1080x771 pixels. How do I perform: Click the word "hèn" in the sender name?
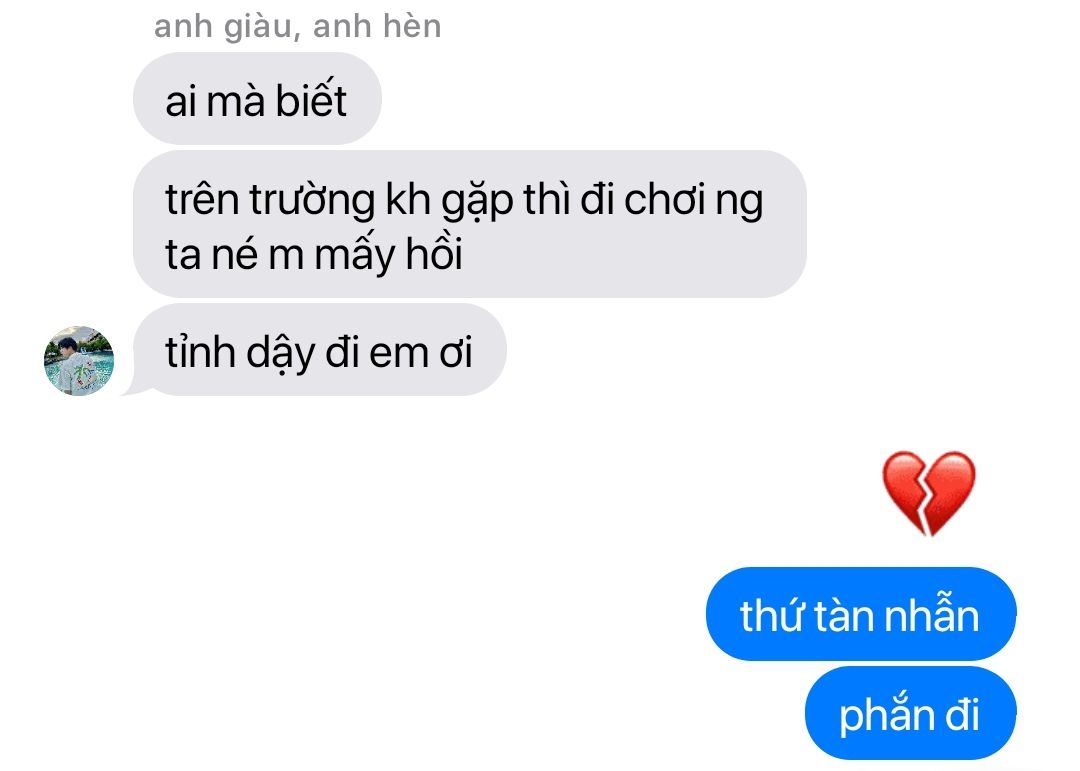(x=412, y=26)
